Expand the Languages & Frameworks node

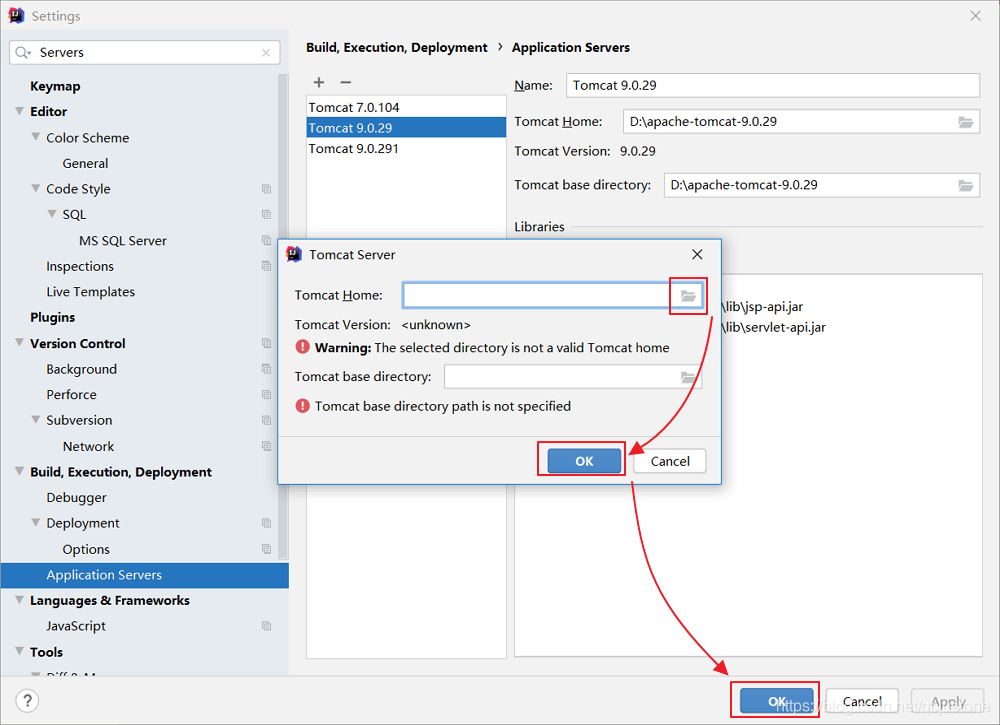click(x=20, y=600)
